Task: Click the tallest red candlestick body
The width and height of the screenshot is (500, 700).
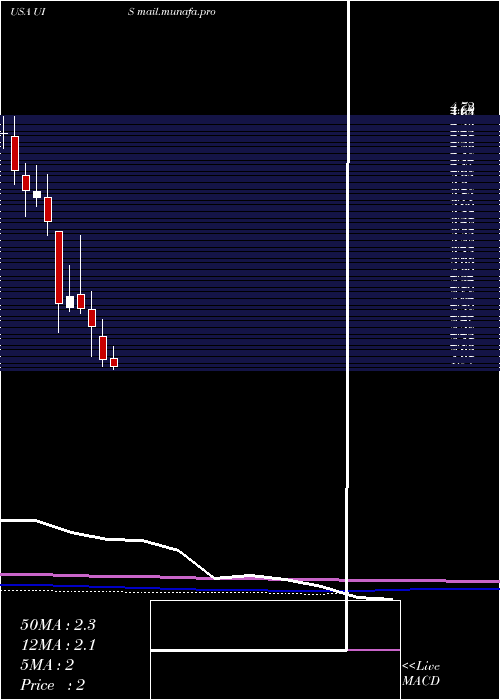Action: click(x=59, y=267)
